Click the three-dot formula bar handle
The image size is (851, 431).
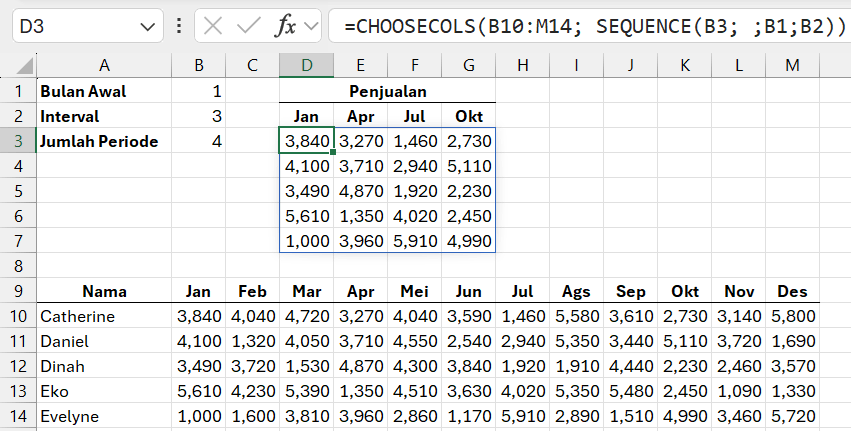click(x=178, y=26)
